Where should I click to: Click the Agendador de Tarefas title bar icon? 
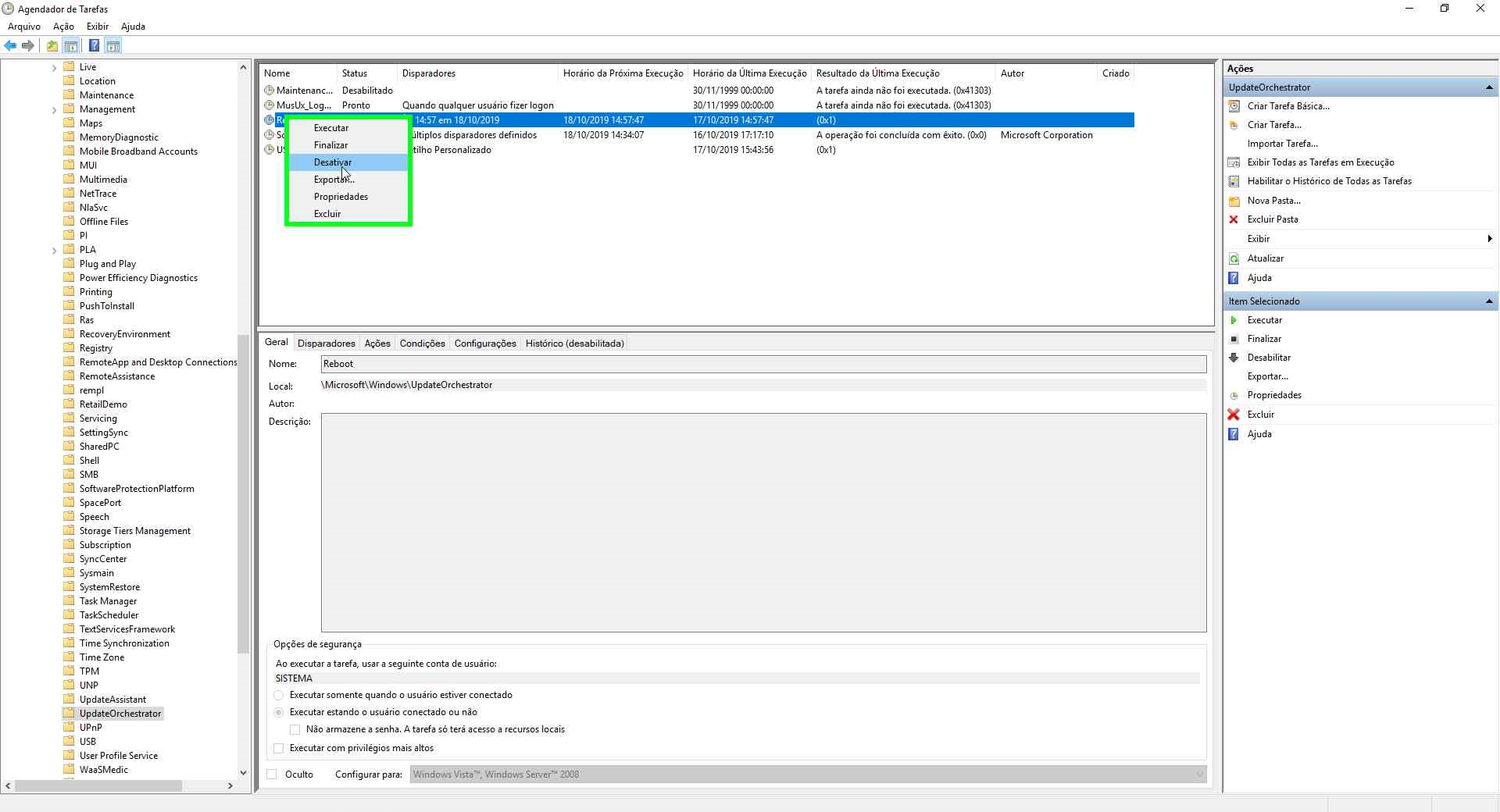(x=9, y=9)
